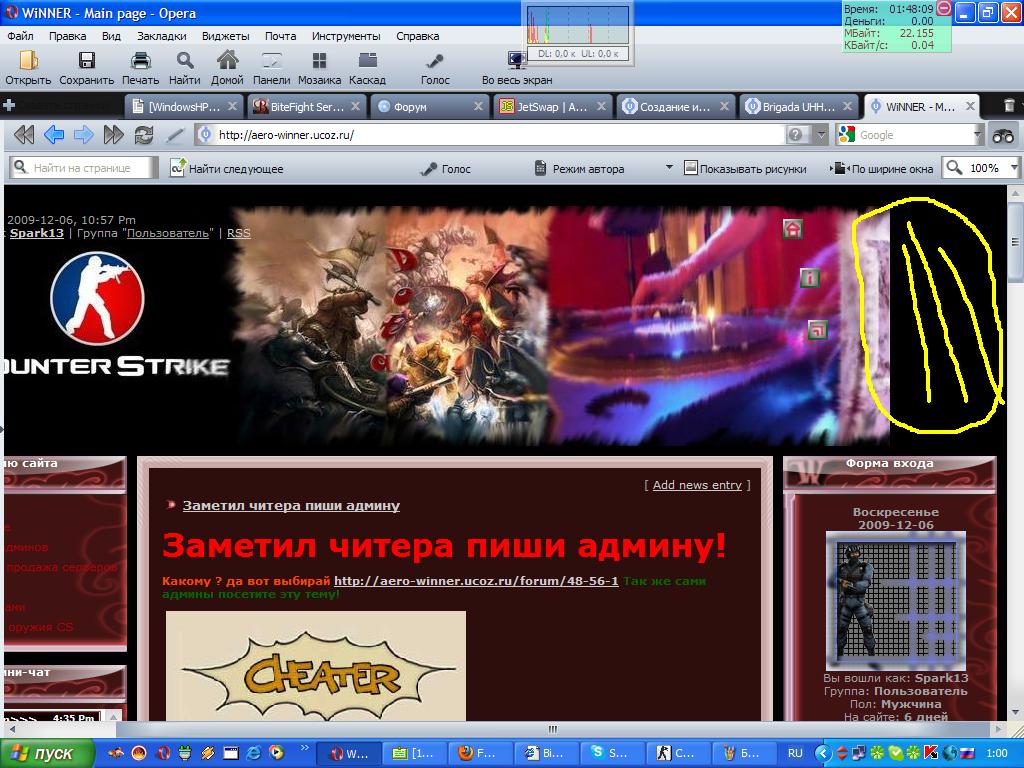Expand the quick launch overflow chevron
The width and height of the screenshot is (1024, 768).
coord(304,748)
